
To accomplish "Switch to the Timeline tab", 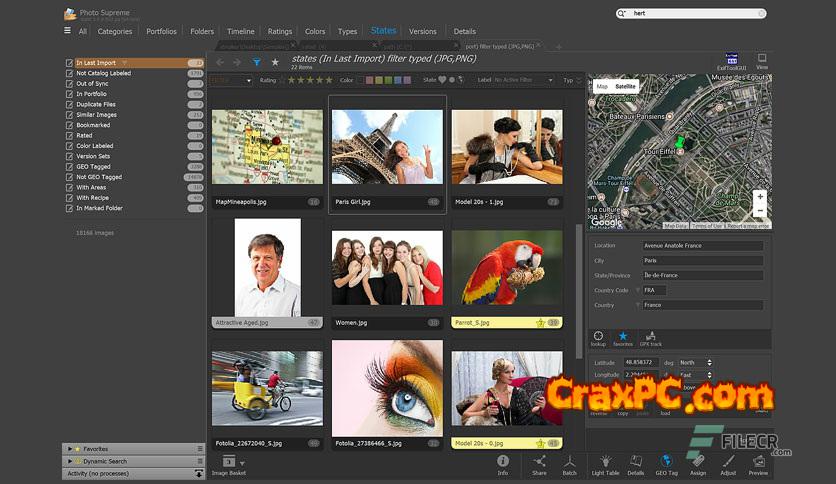I will (x=241, y=31).
